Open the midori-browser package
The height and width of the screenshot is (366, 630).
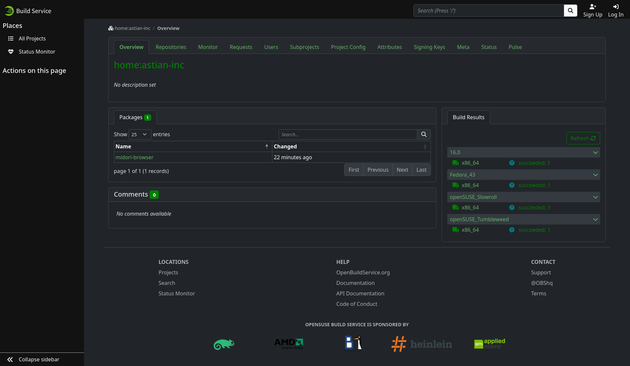(134, 157)
